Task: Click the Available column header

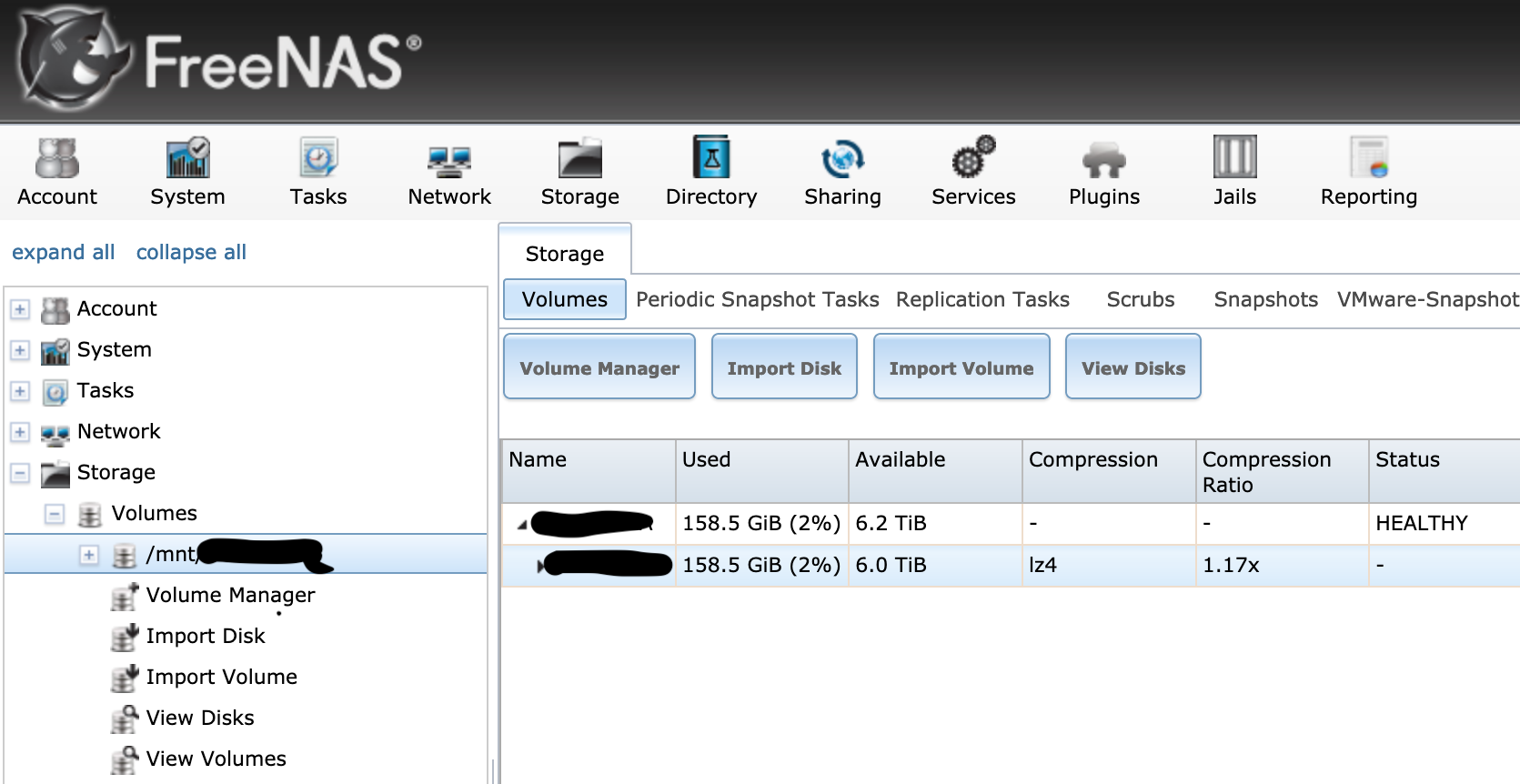Action: pyautogui.click(x=935, y=471)
